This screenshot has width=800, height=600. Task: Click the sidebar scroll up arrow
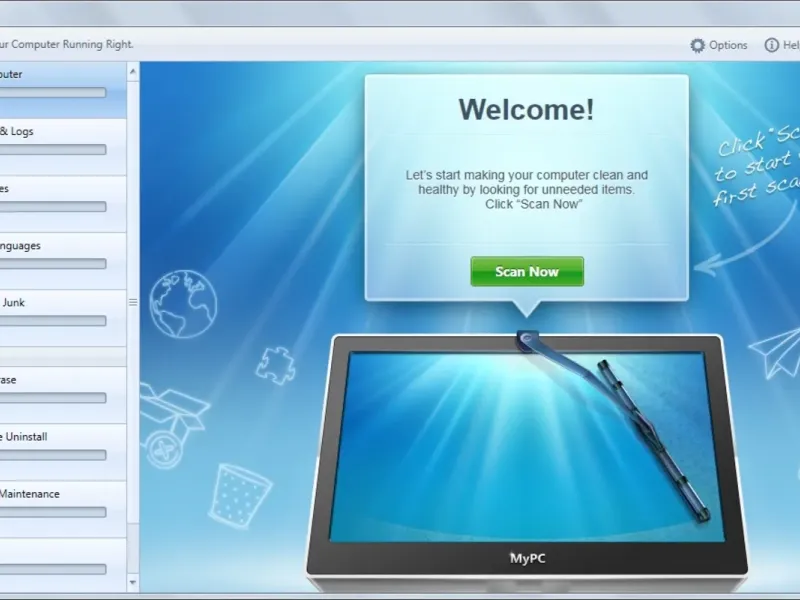pyautogui.click(x=133, y=72)
